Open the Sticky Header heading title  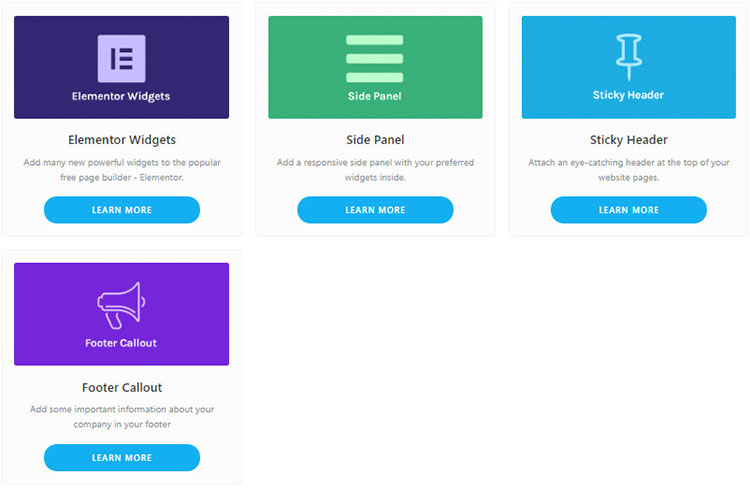coord(628,140)
